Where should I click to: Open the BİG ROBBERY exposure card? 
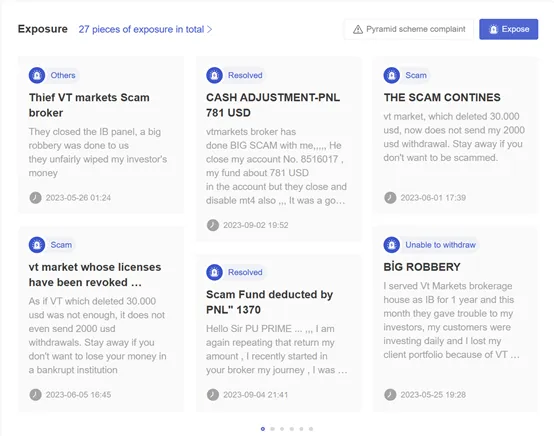455,319
